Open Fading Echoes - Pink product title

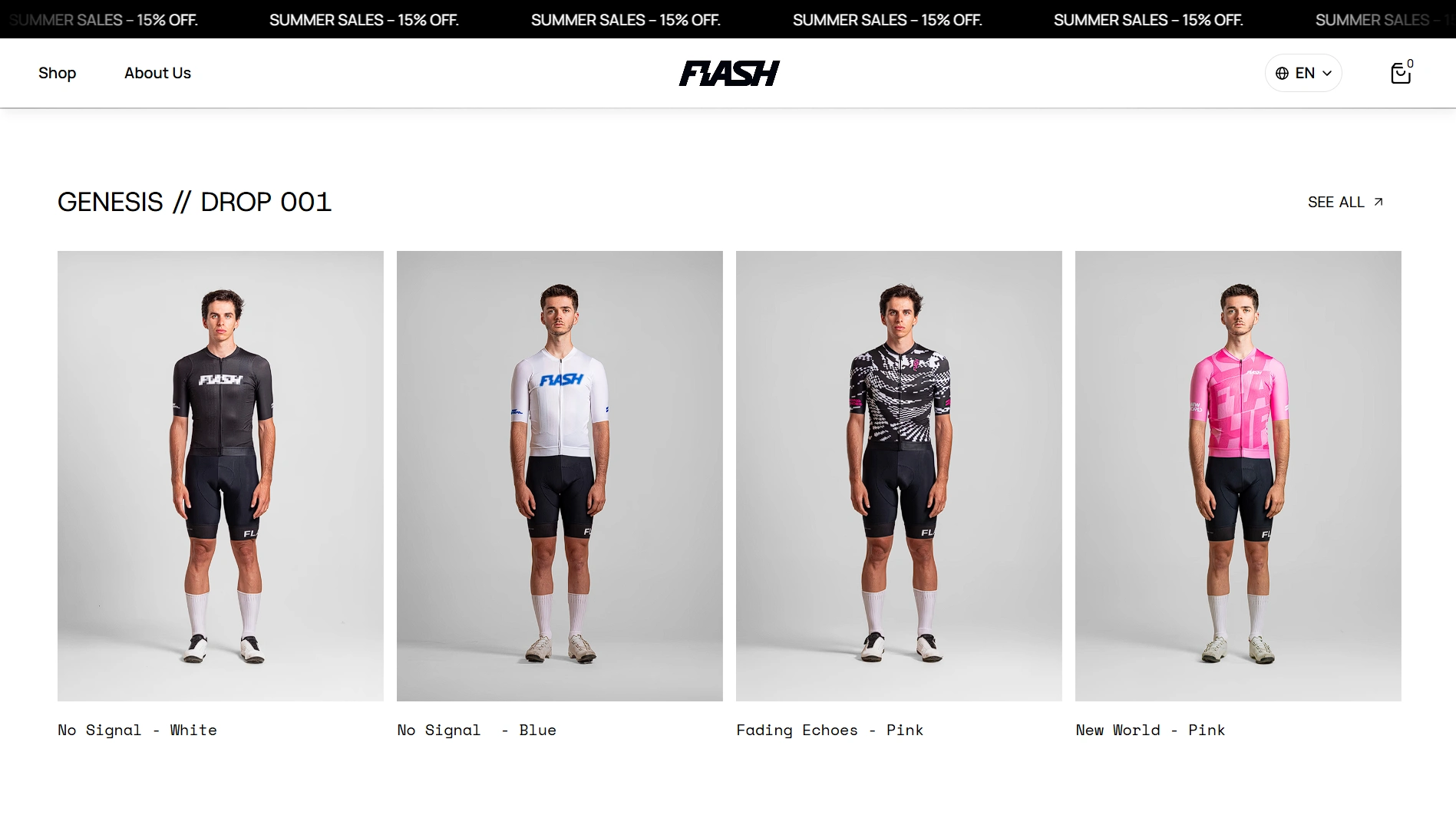[830, 730]
